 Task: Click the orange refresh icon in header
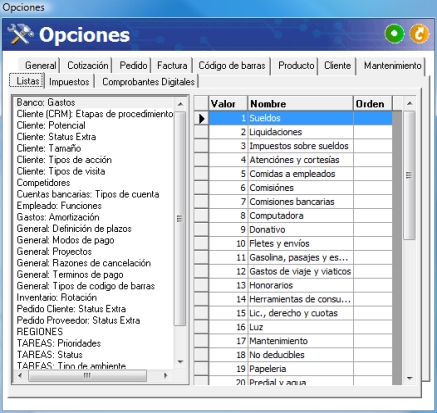pyautogui.click(x=419, y=34)
